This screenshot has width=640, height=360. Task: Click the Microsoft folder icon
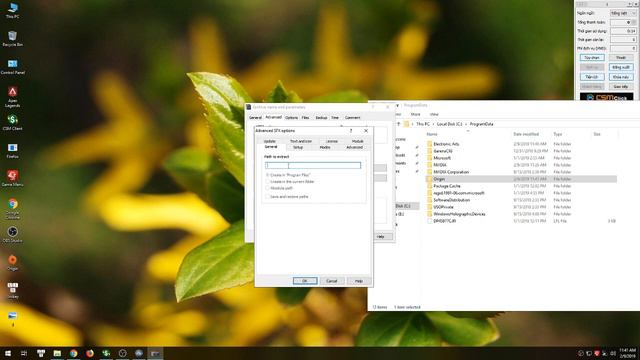[429, 158]
